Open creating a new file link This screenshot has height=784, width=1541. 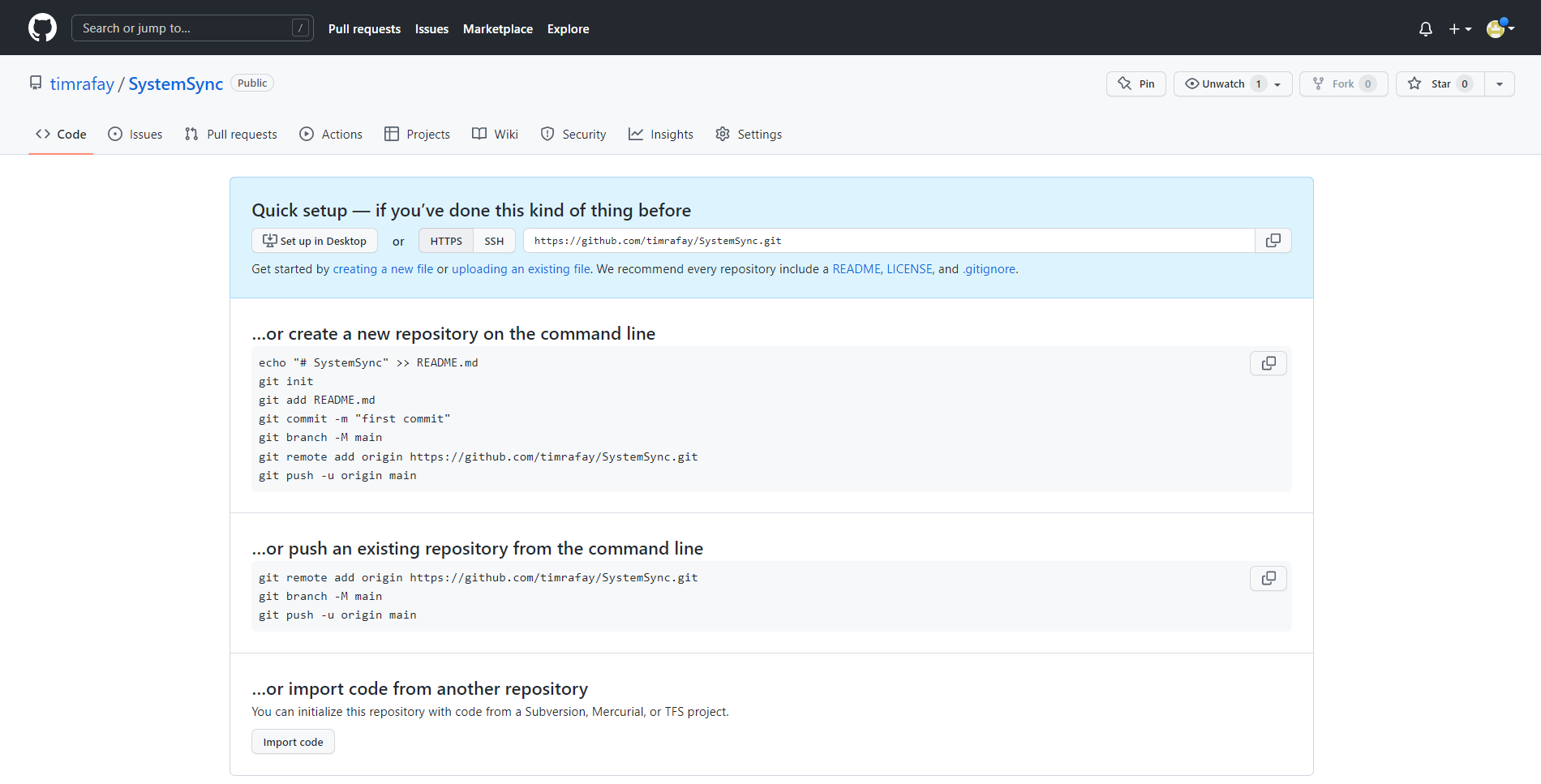(383, 269)
